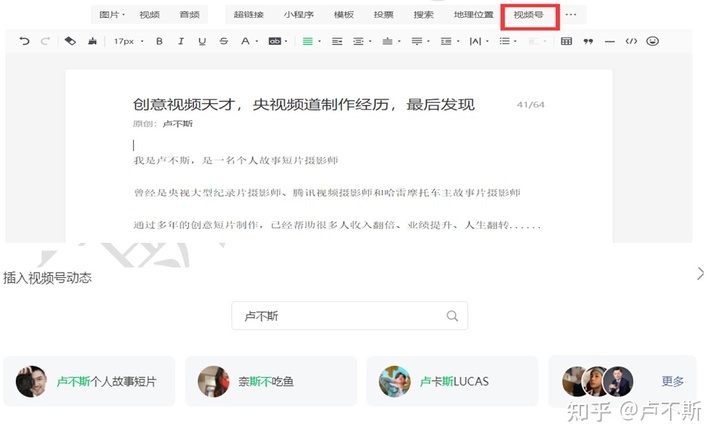This screenshot has height=440, width=720.
Task: Click the 搜索 insert option
Action: [x=423, y=15]
